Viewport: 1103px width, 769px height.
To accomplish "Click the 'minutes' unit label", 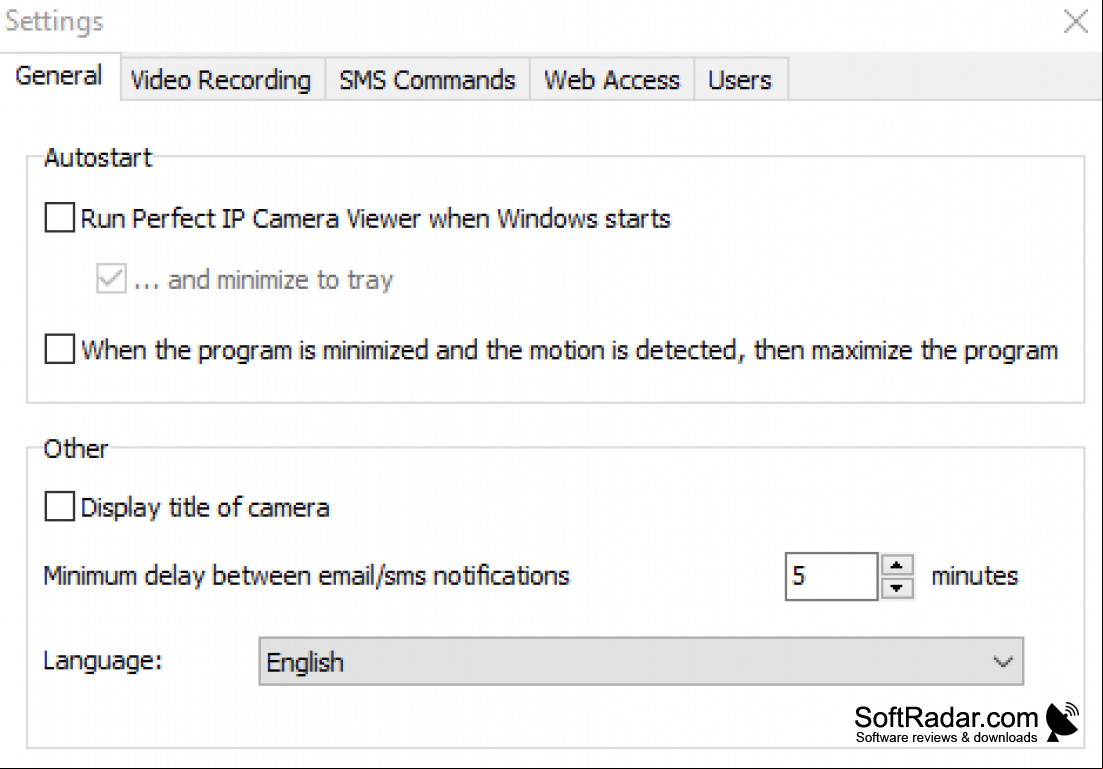I will pyautogui.click(x=975, y=576).
